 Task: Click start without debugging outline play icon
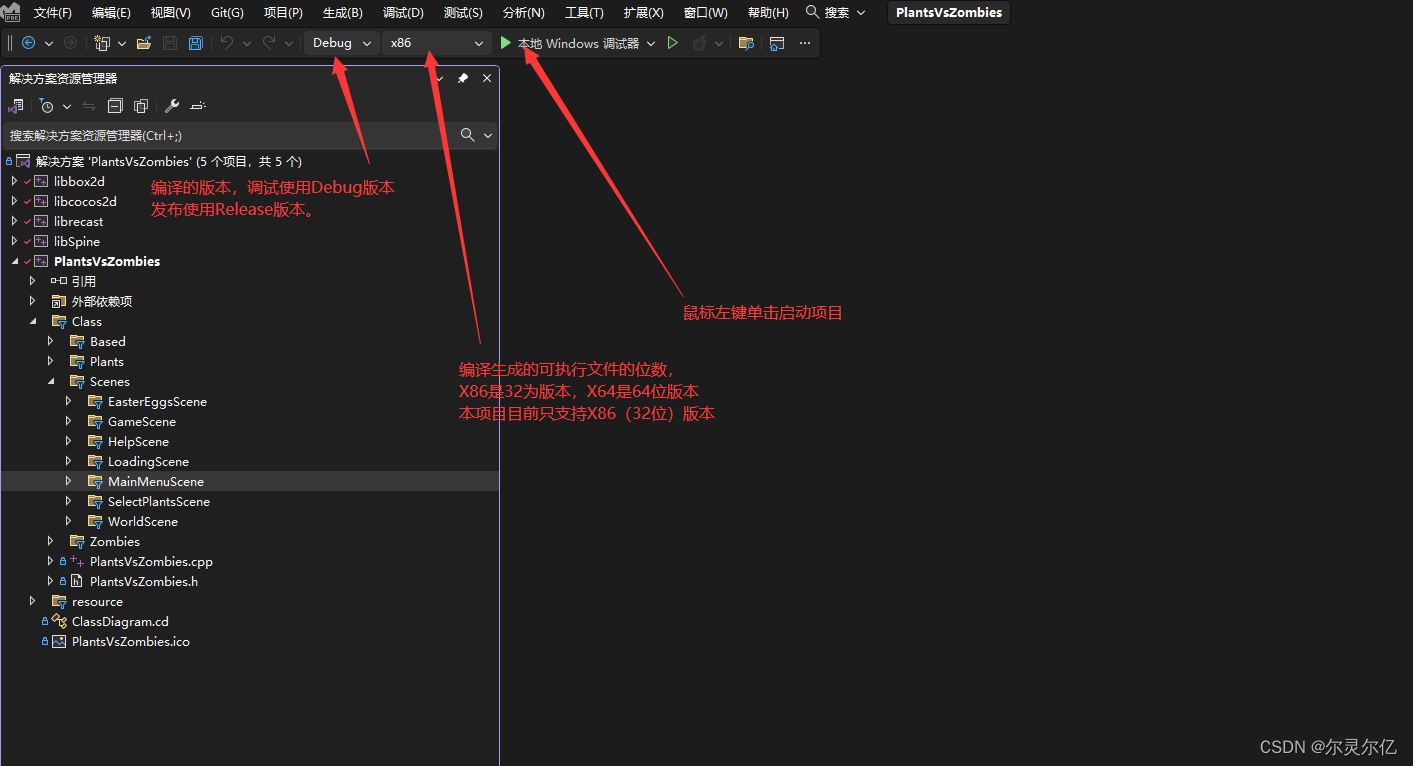(673, 43)
